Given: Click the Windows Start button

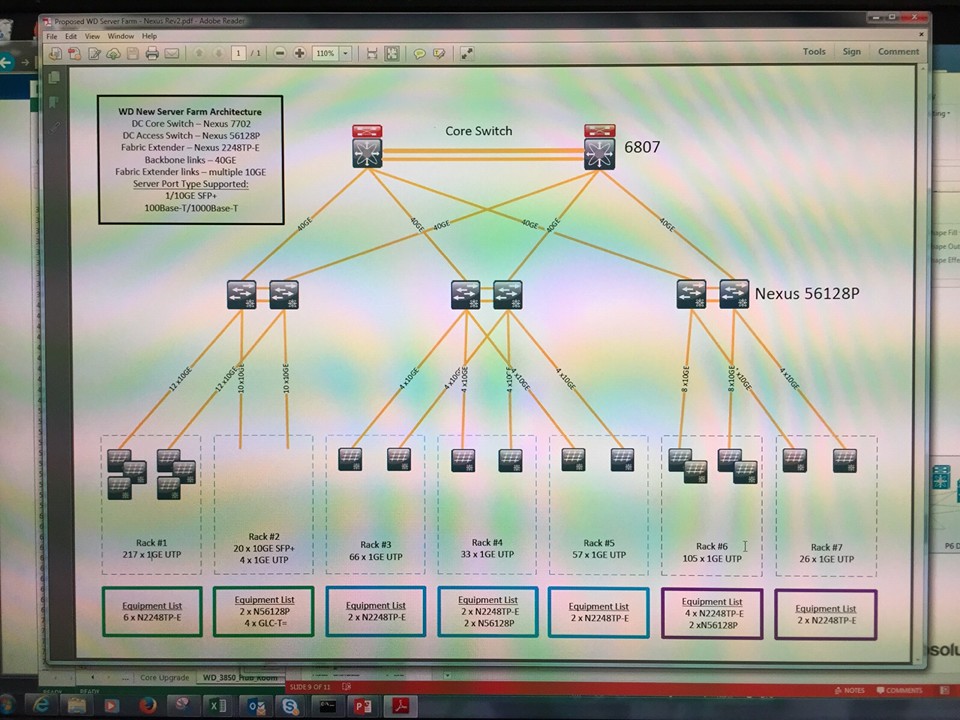Looking at the screenshot, I should [x=7, y=705].
